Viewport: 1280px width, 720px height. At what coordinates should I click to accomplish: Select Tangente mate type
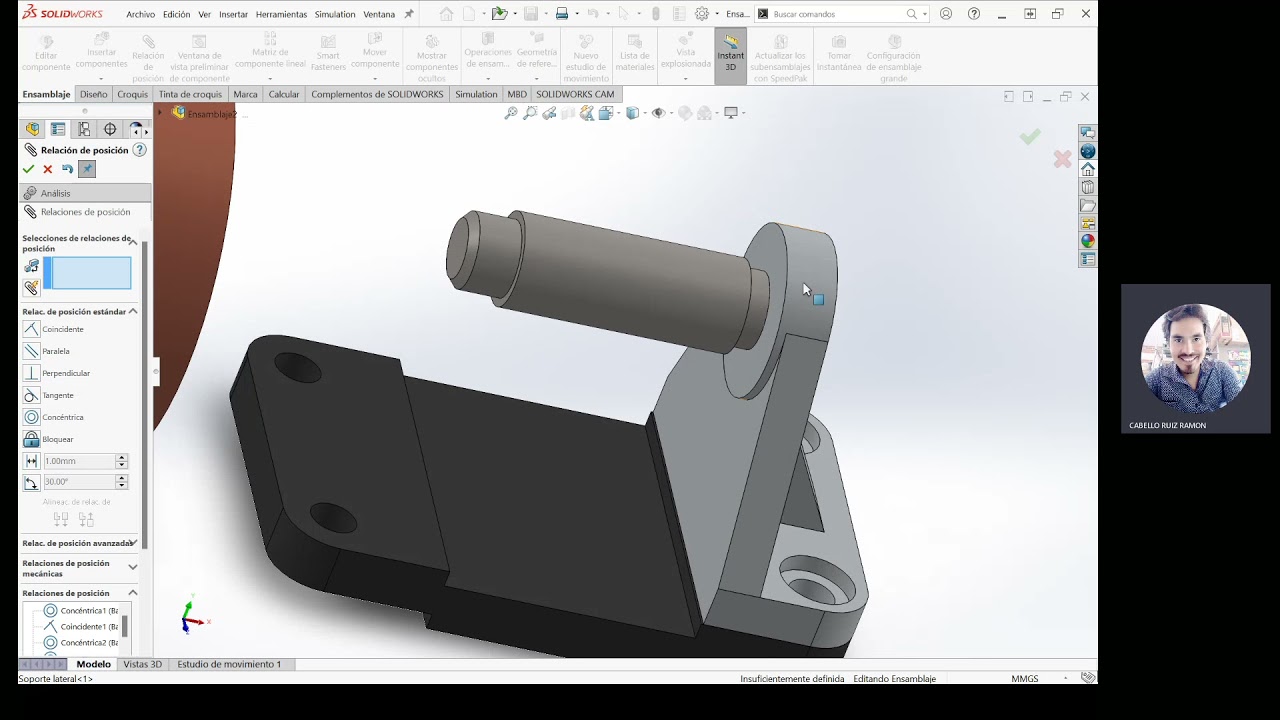point(49,395)
